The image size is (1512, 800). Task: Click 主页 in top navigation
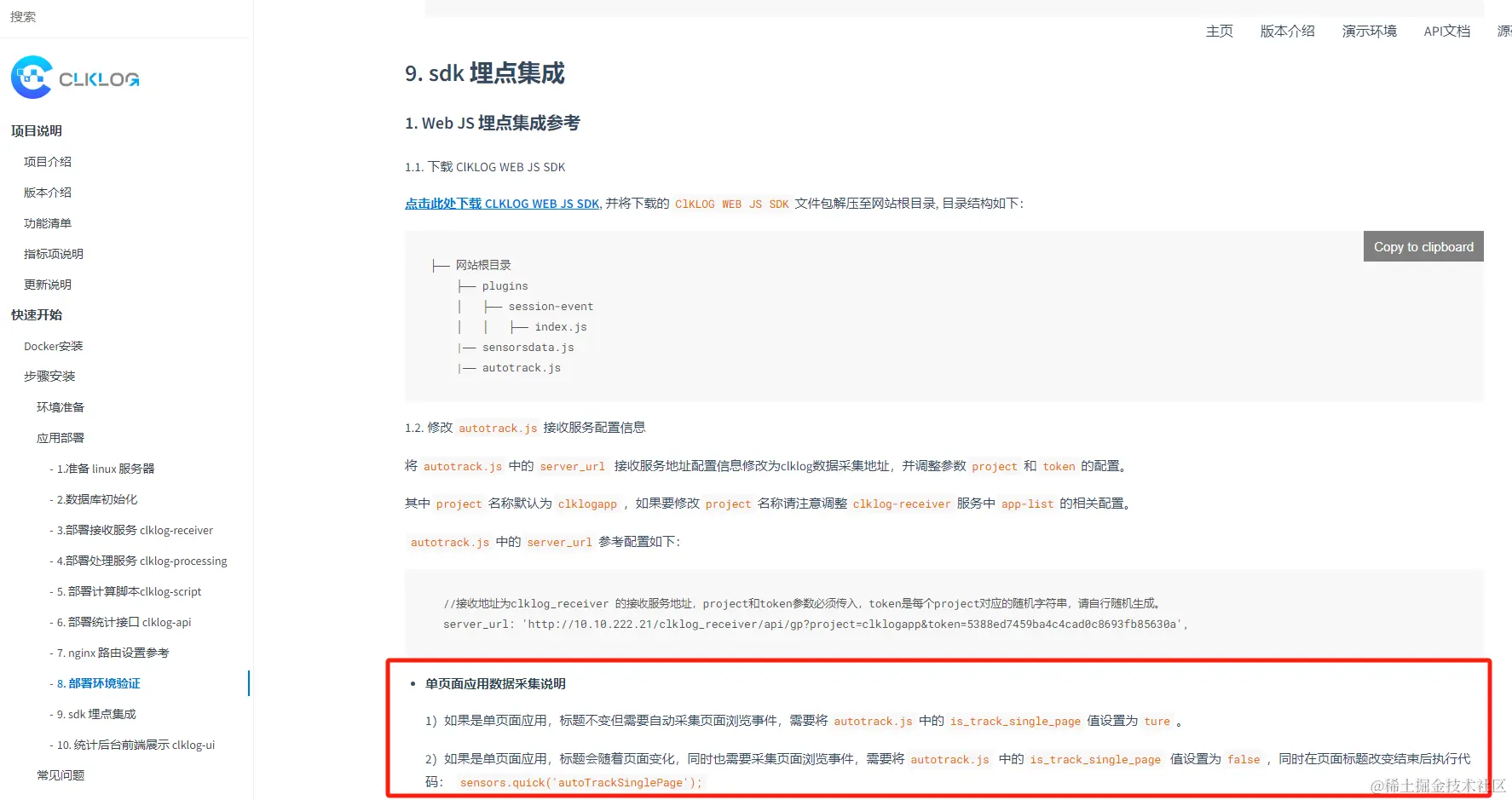click(1220, 31)
